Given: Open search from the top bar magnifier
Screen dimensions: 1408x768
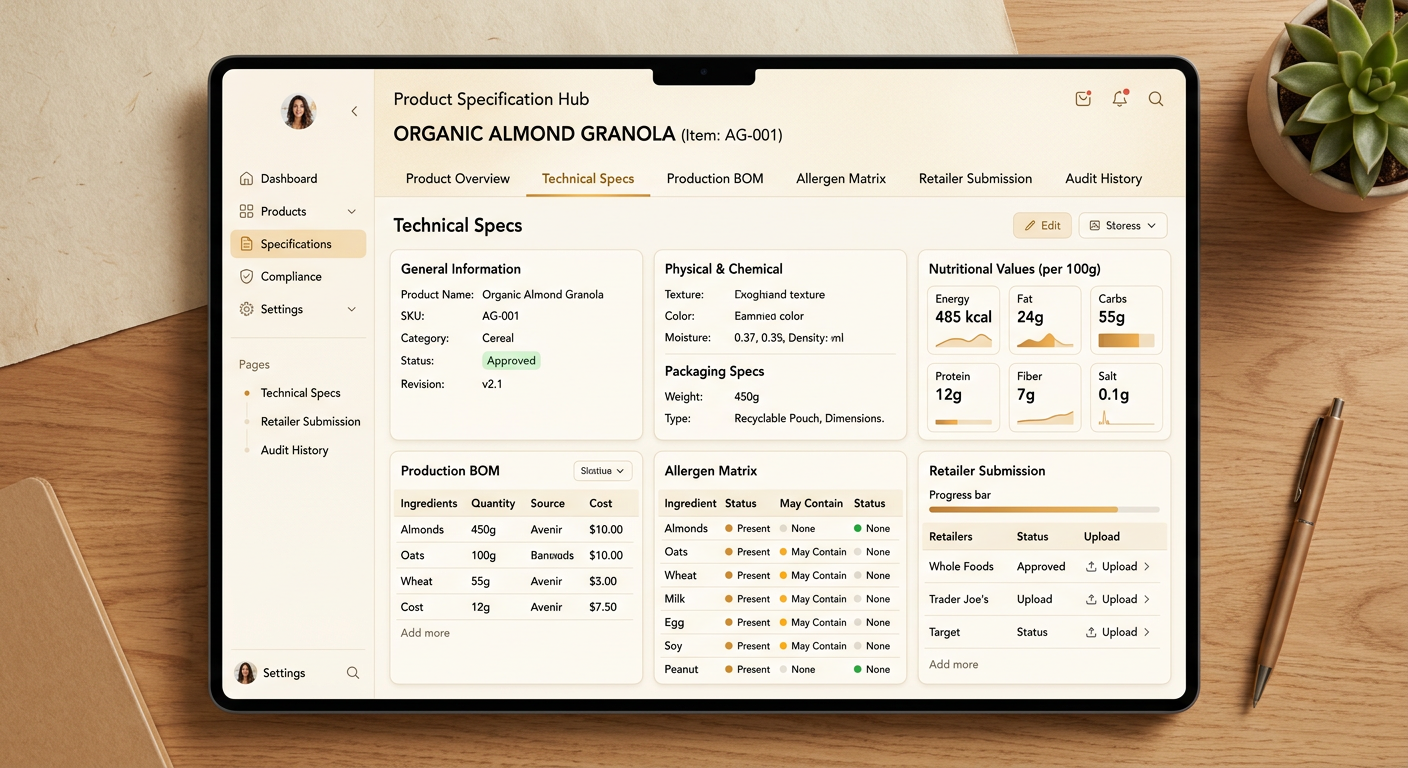Looking at the screenshot, I should 1156,99.
